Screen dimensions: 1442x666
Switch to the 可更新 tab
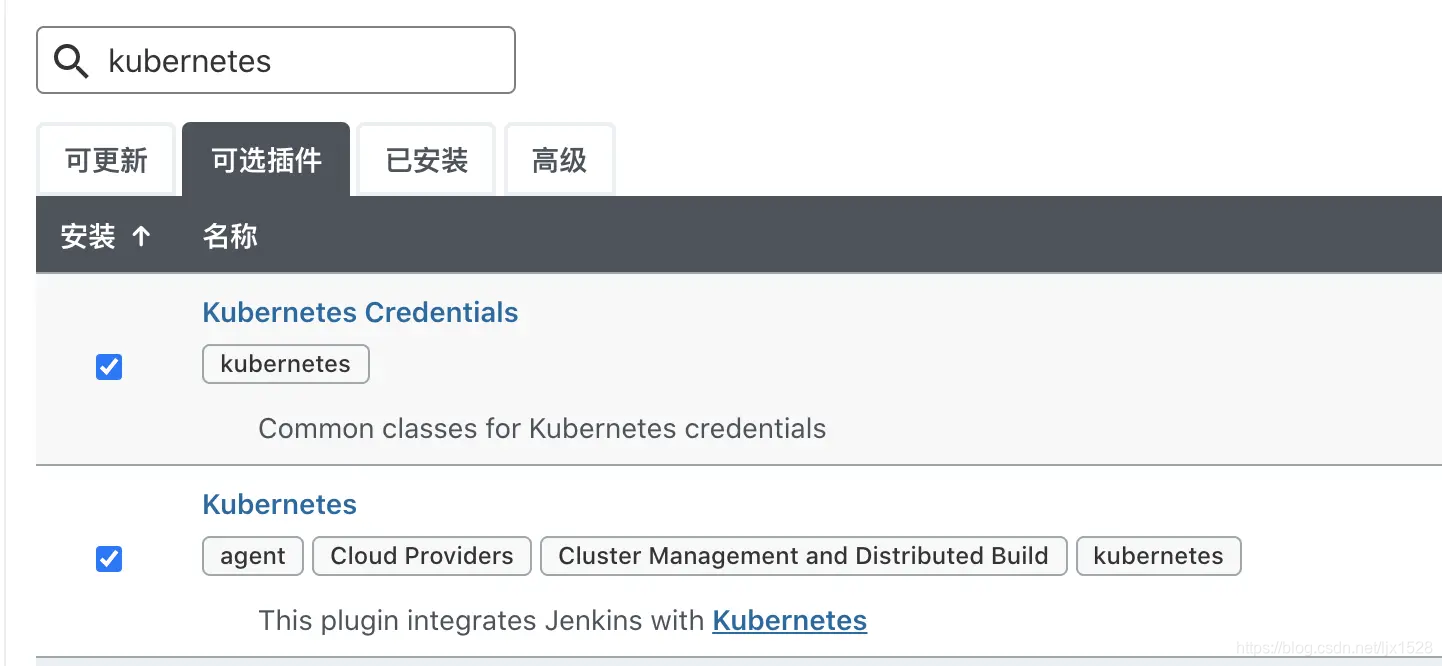point(106,160)
